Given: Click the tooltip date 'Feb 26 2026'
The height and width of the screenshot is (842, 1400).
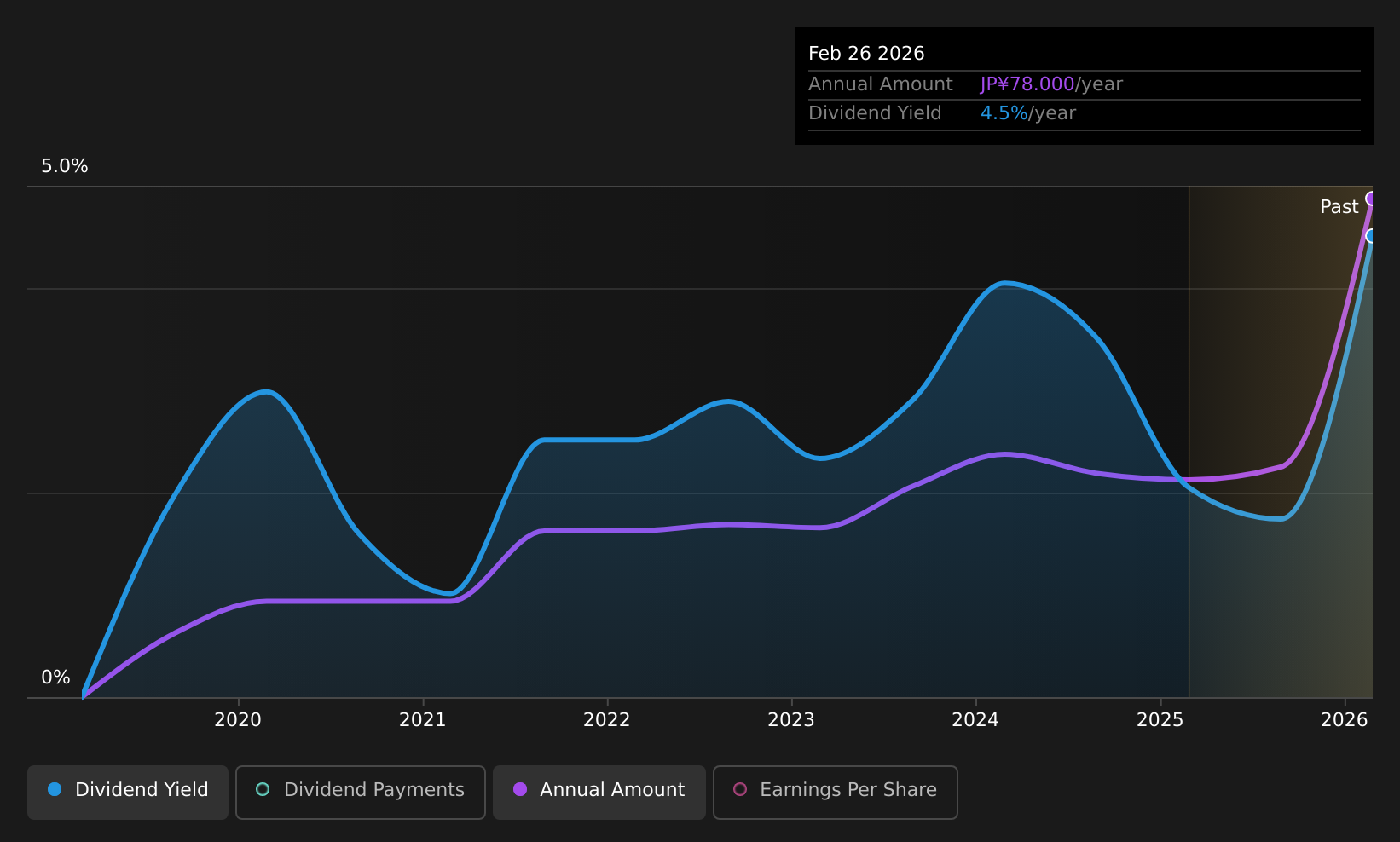Looking at the screenshot, I should [866, 54].
